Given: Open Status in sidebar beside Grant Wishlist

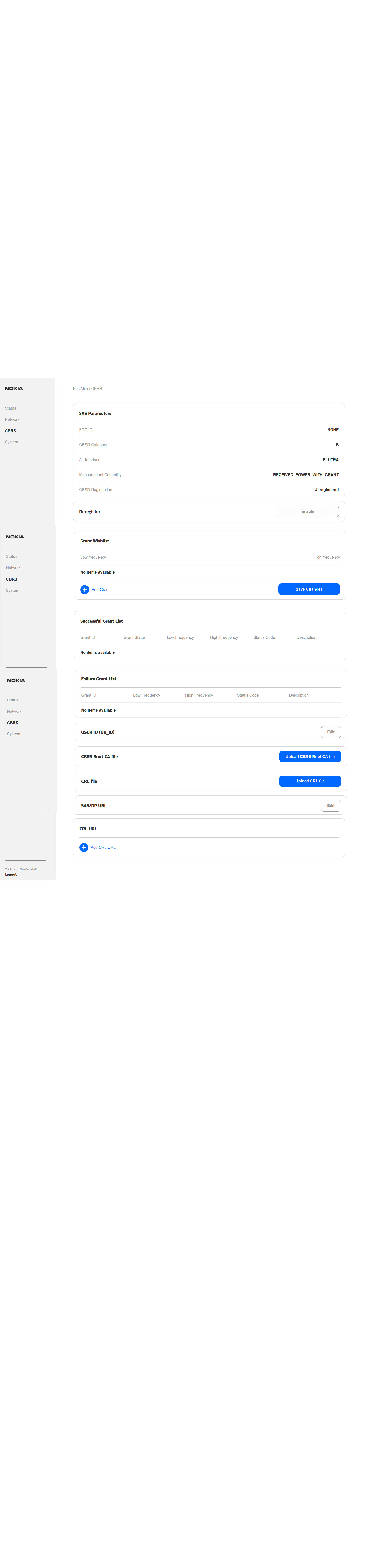Looking at the screenshot, I should pos(12,556).
